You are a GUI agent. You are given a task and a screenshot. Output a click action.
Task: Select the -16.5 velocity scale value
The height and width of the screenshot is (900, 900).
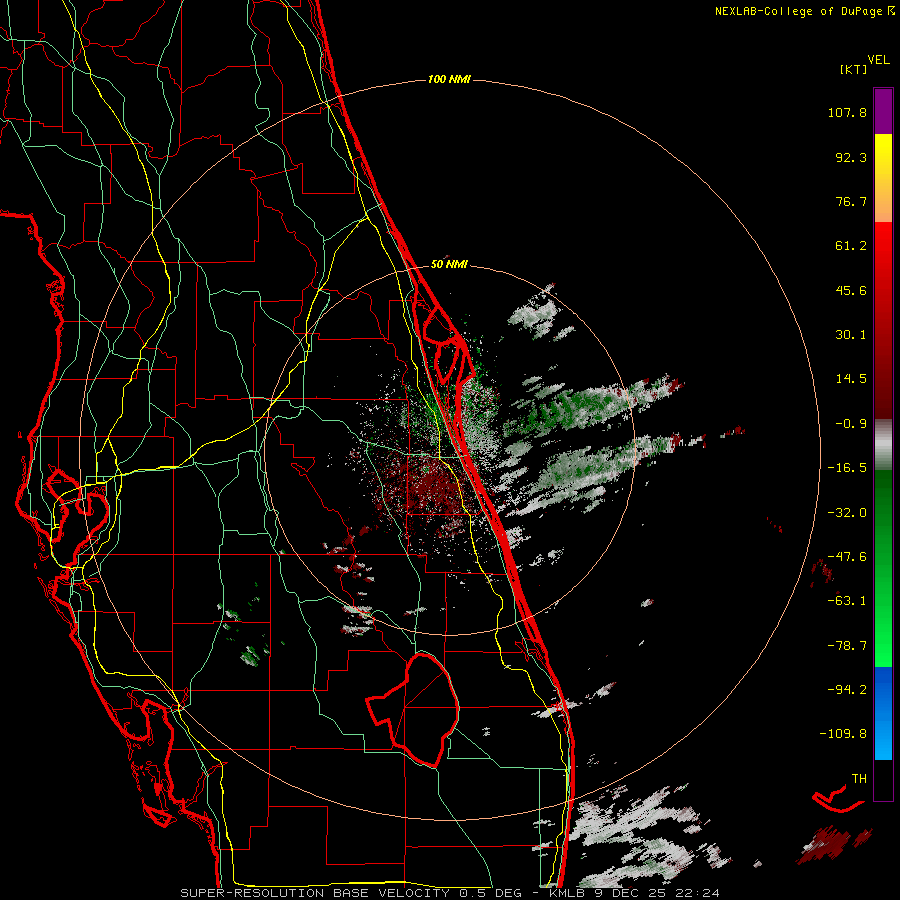pos(847,468)
